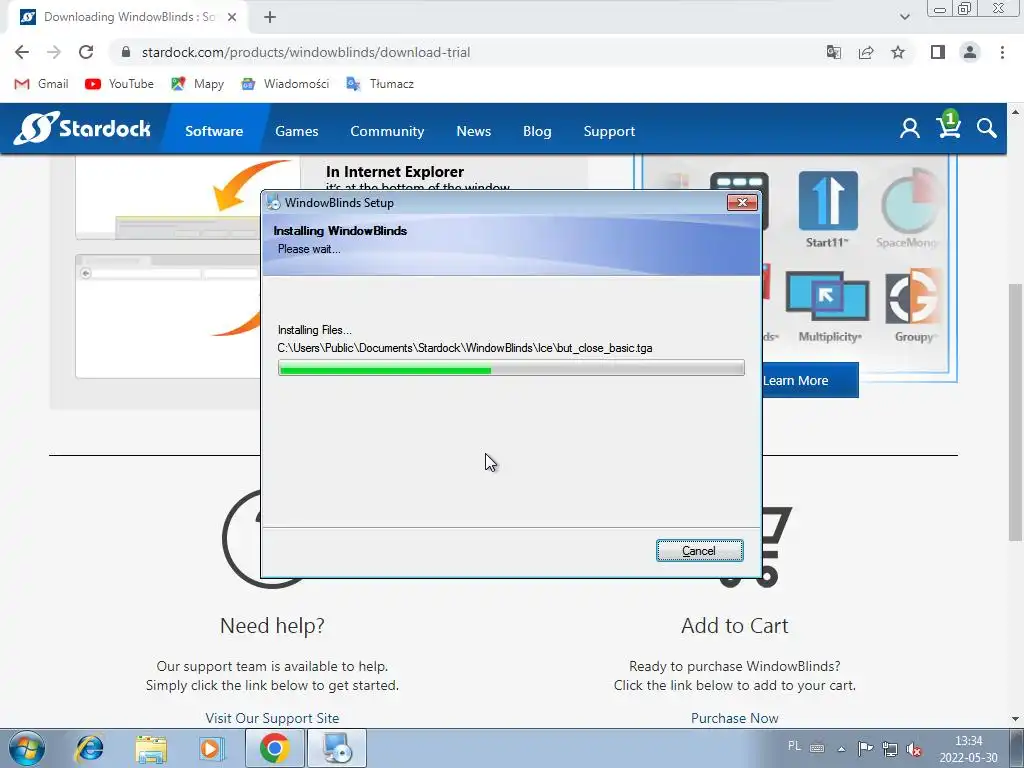Click the 'Need help?' heading
Image resolution: width=1024 pixels, height=768 pixels.
[272, 625]
